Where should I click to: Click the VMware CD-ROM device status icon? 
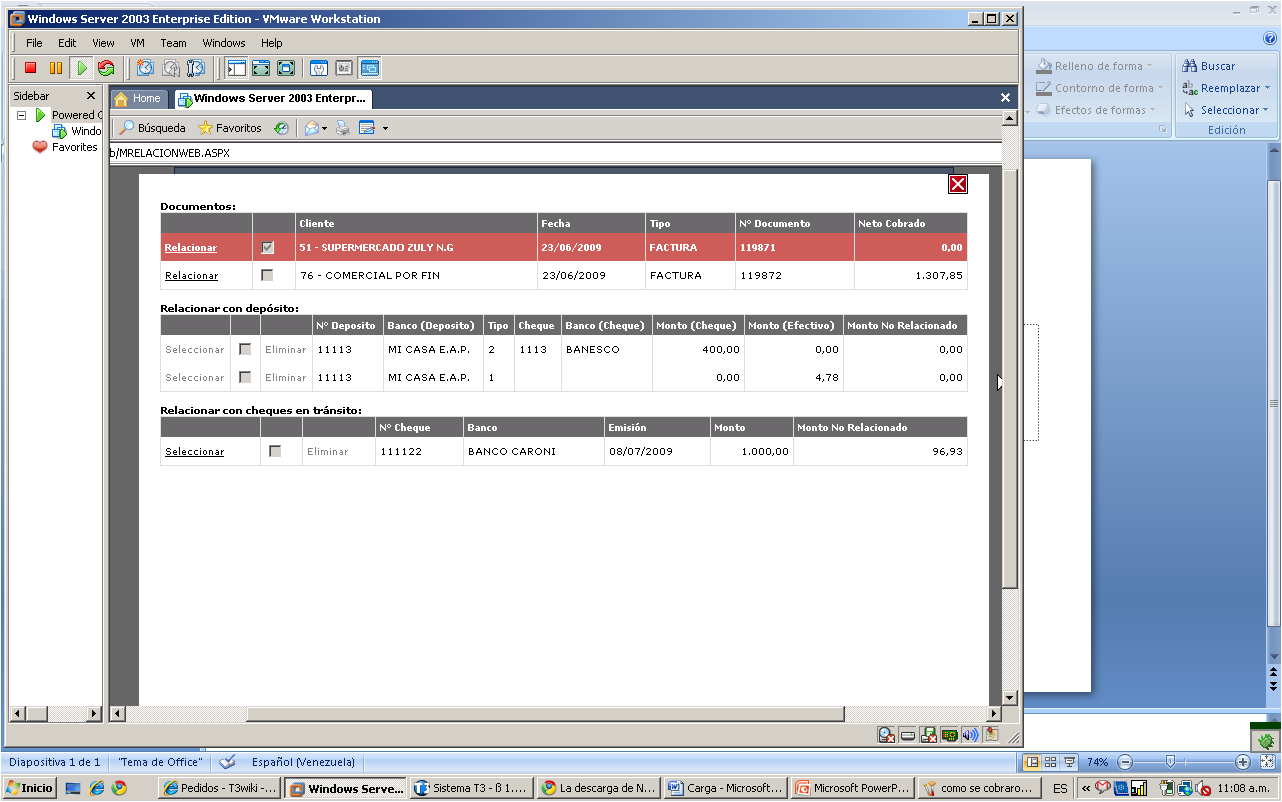click(886, 735)
